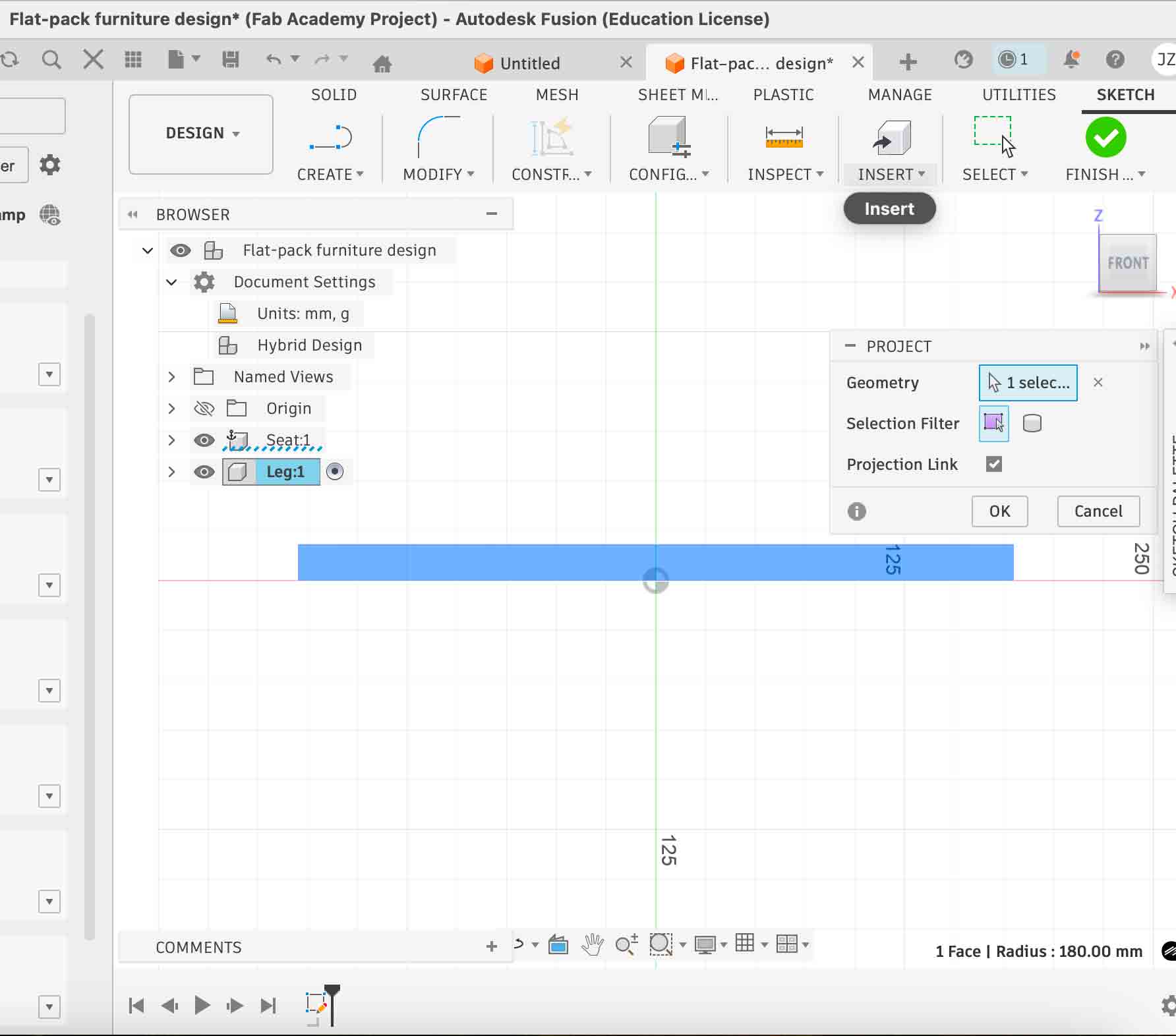Clear the Geometry selection with X
The height and width of the screenshot is (1036, 1176).
(1098, 382)
